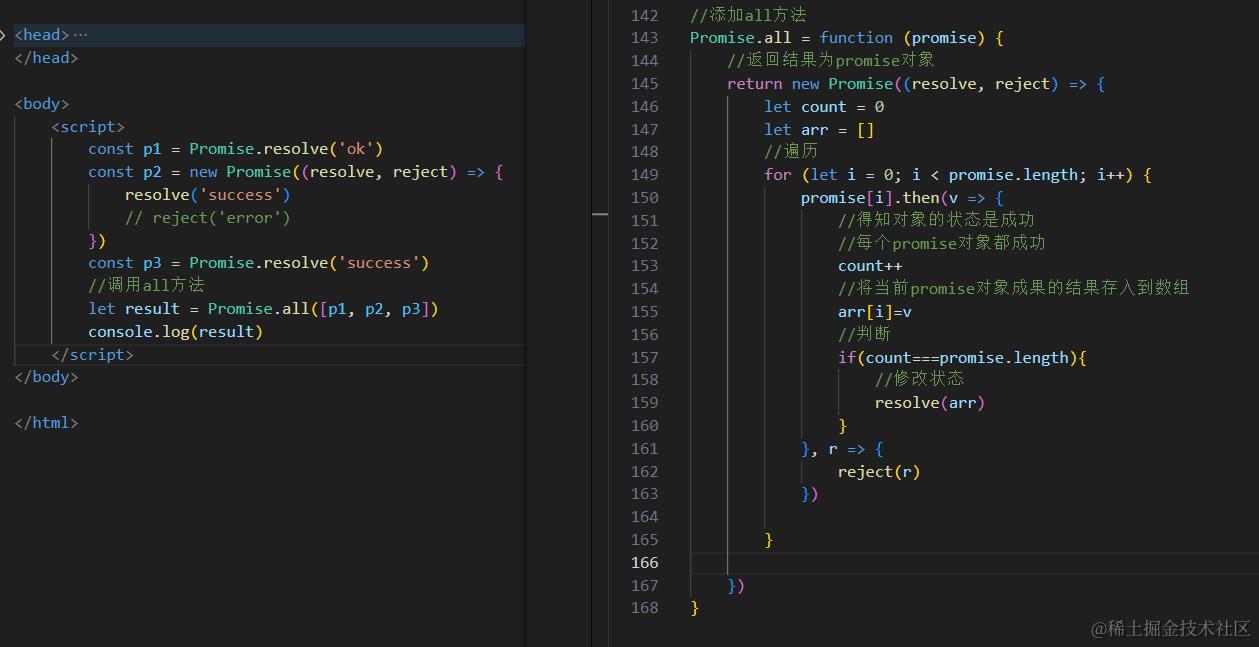Click line number 168
This screenshot has height=647, width=1259.
point(645,608)
